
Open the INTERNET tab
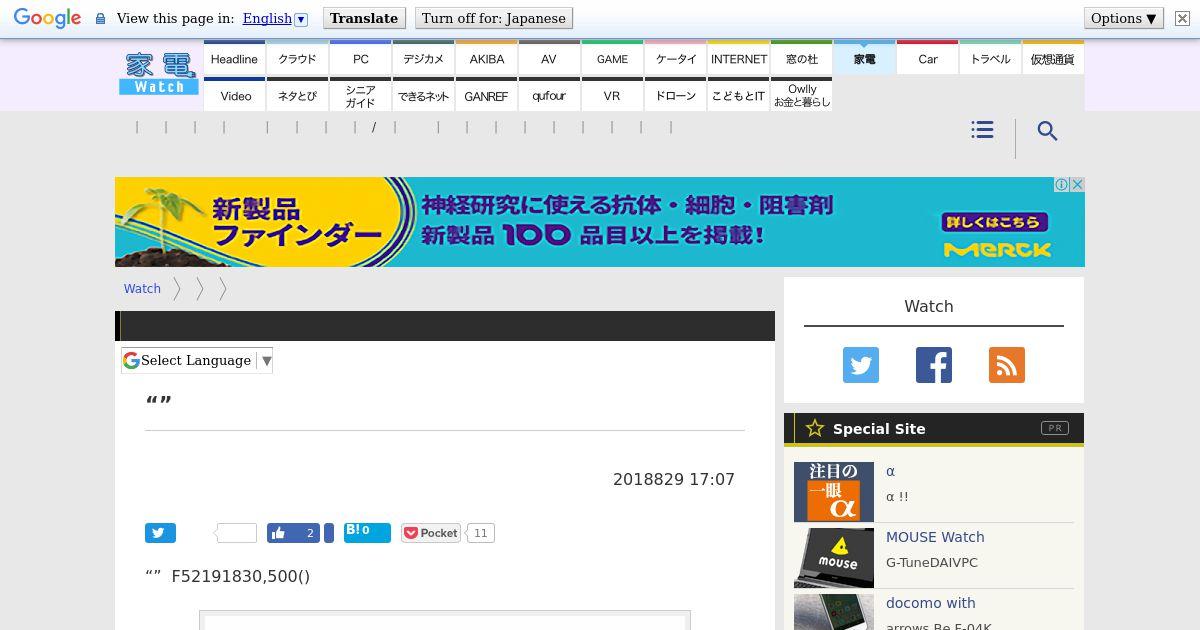click(738, 58)
